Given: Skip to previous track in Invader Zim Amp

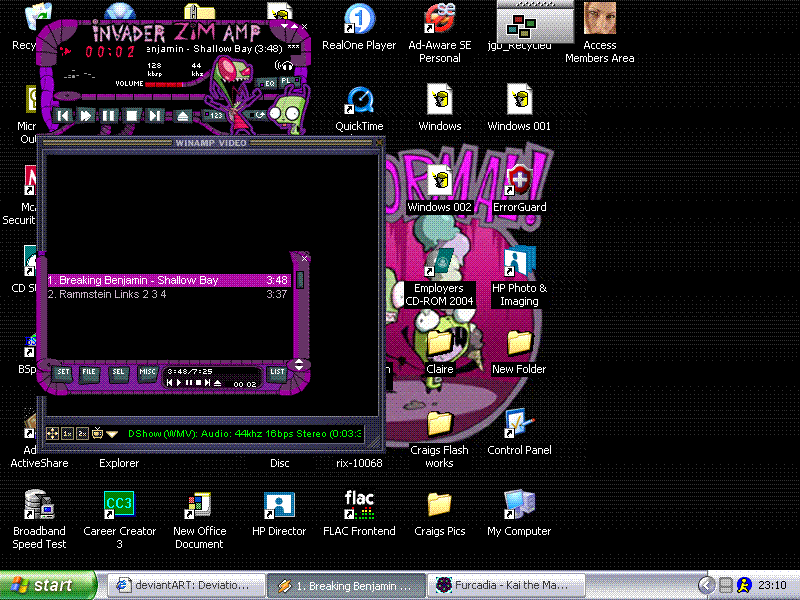Looking at the screenshot, I should tap(63, 116).
